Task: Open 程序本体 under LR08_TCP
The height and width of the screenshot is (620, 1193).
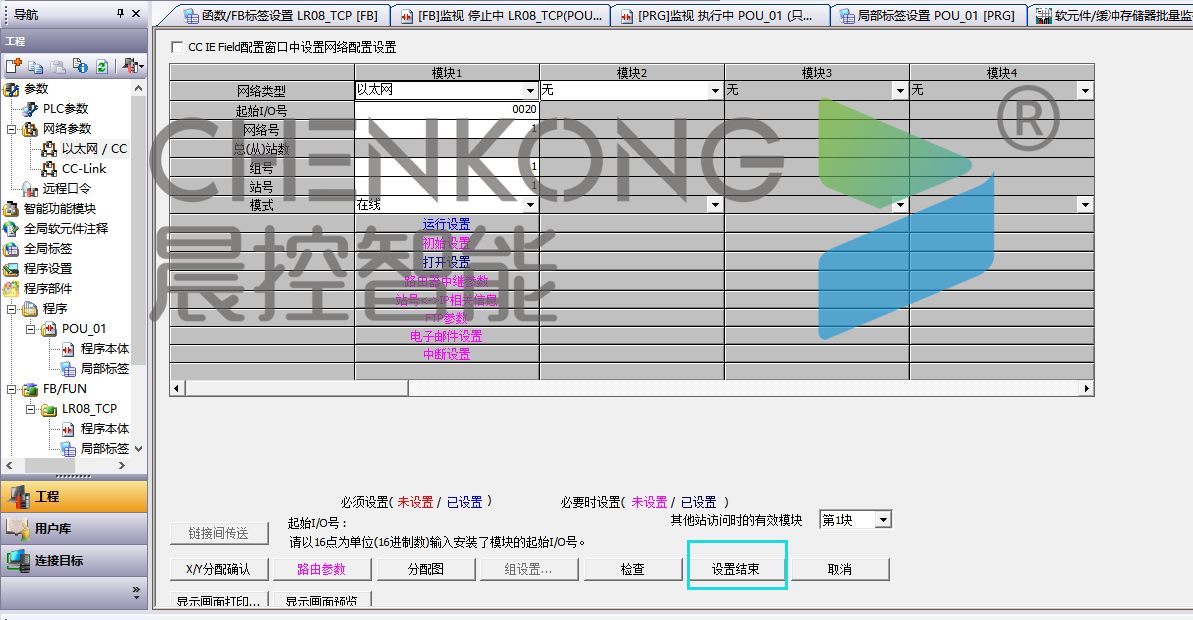Action: coord(105,428)
